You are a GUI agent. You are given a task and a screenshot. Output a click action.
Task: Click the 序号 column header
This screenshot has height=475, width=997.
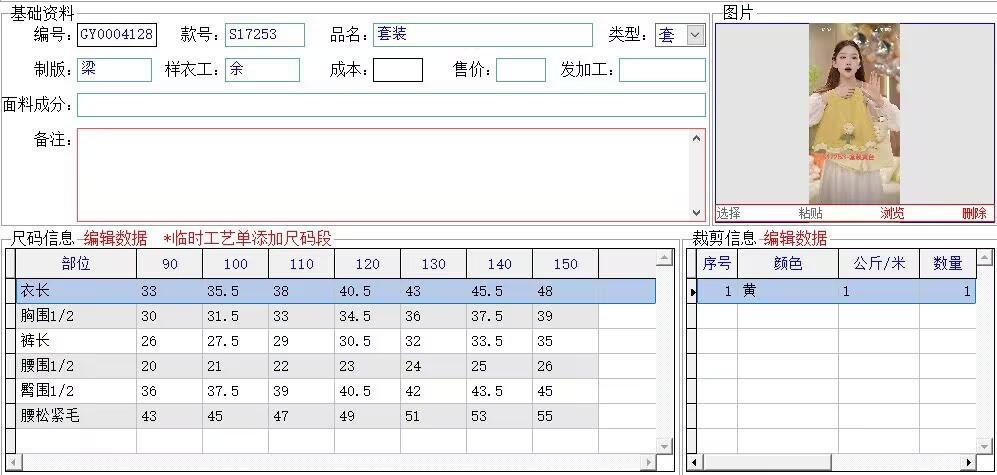click(717, 264)
